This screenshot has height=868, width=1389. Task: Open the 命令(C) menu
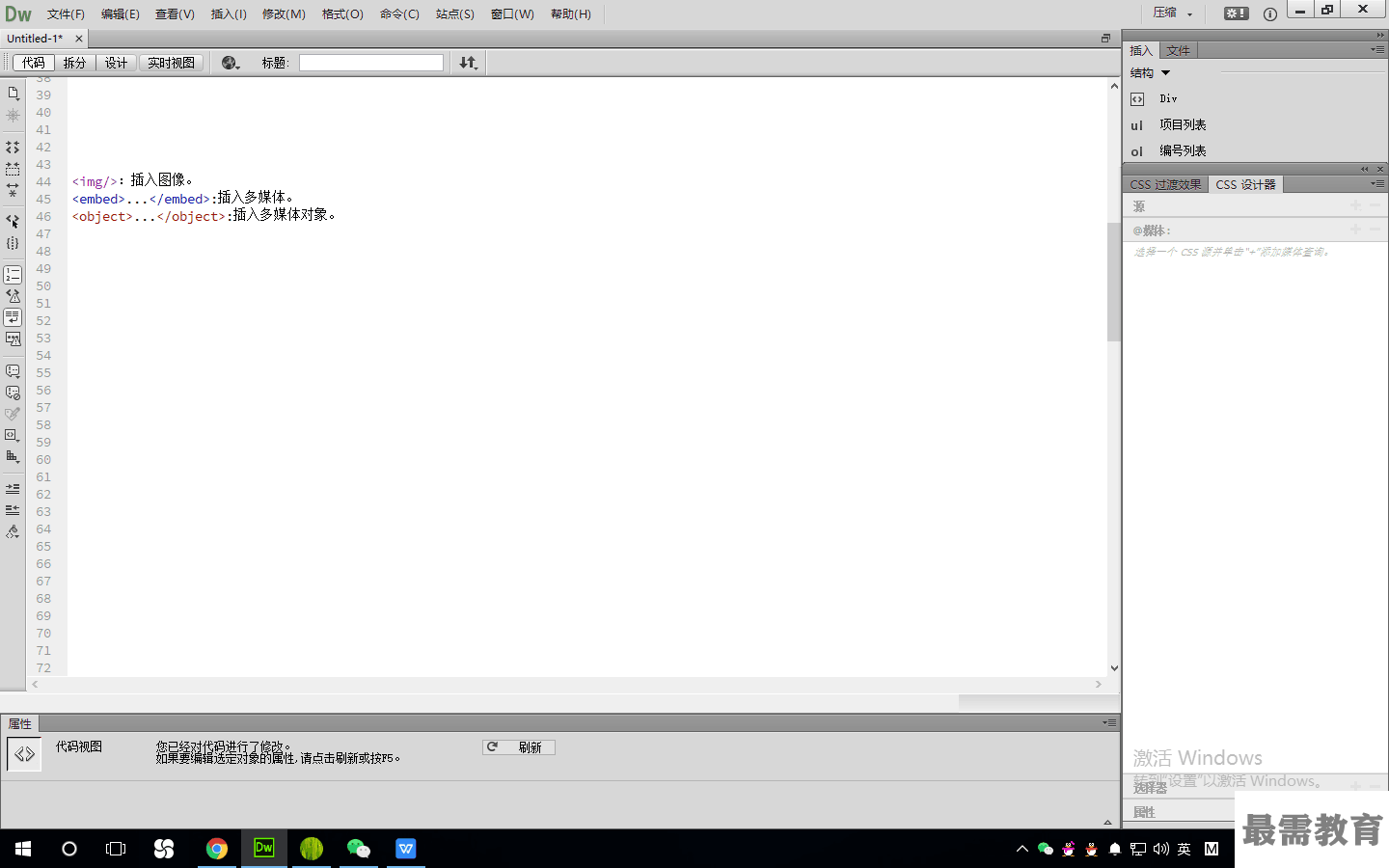click(399, 14)
